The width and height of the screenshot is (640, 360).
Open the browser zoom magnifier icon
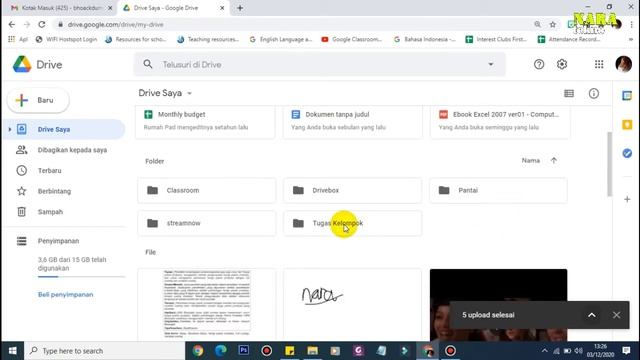coord(537,24)
